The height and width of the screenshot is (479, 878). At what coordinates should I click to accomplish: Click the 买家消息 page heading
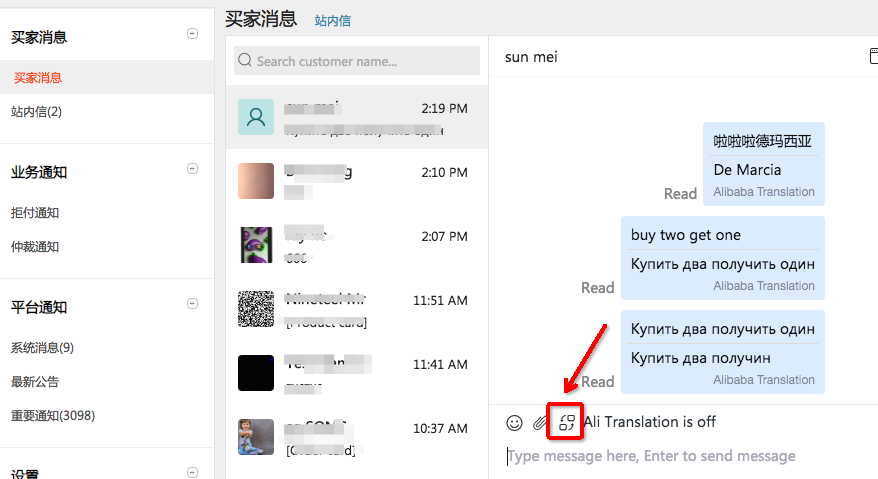pos(261,19)
